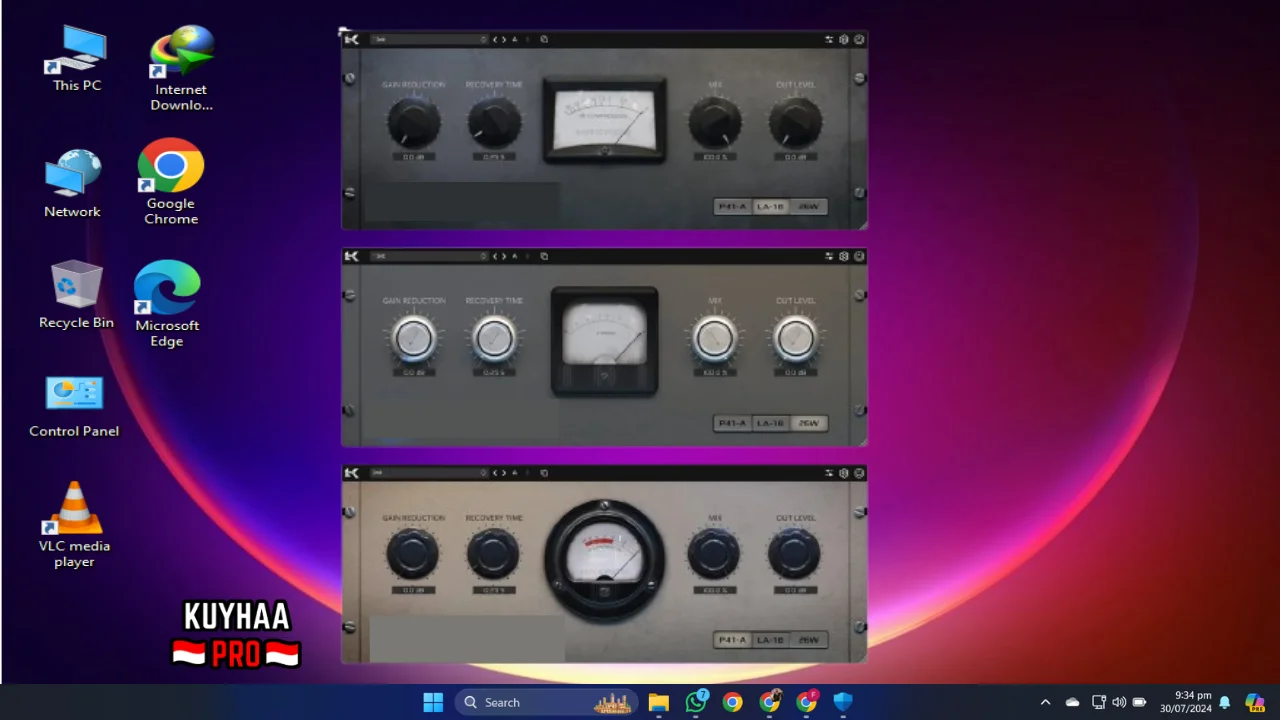Image resolution: width=1280 pixels, height=720 pixels.
Task: Switch to LA-1B model in bottom beige panel
Action: [x=770, y=639]
